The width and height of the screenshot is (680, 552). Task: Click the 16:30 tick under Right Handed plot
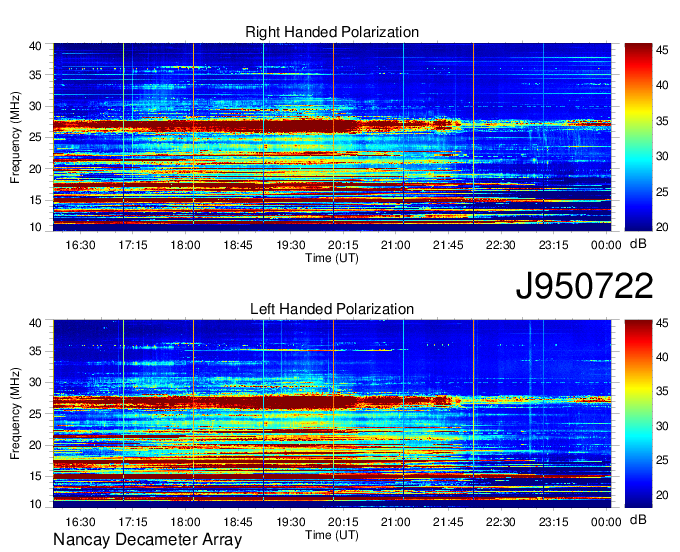coord(80,245)
